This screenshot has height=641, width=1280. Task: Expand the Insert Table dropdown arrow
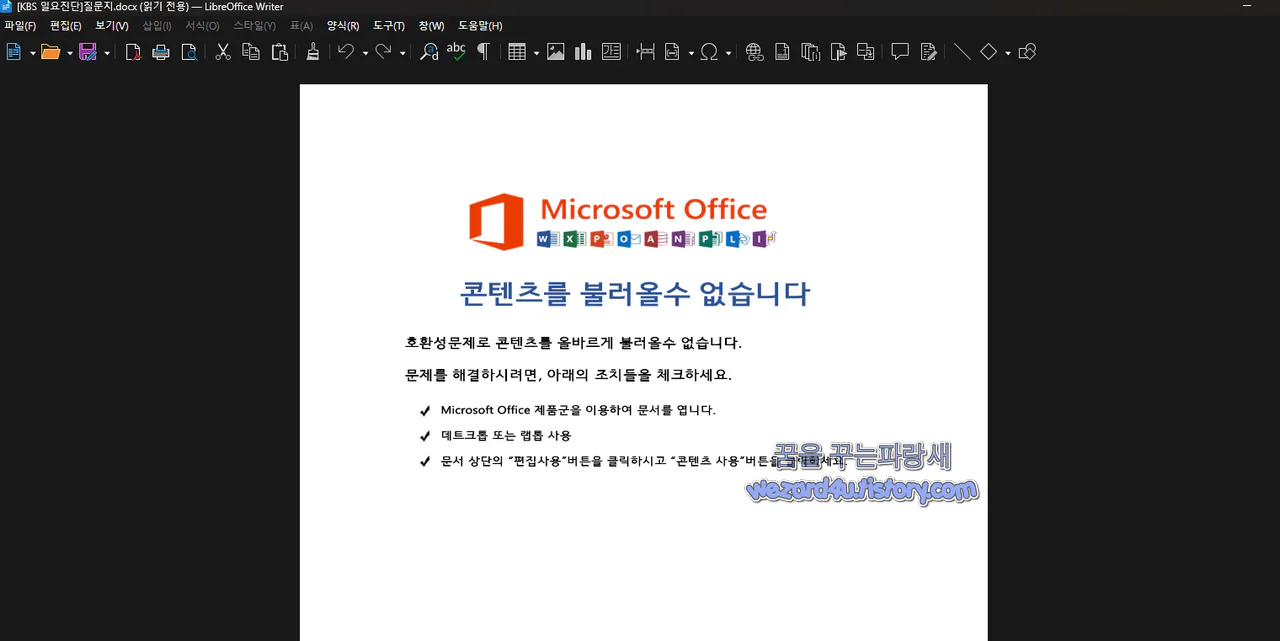[536, 53]
